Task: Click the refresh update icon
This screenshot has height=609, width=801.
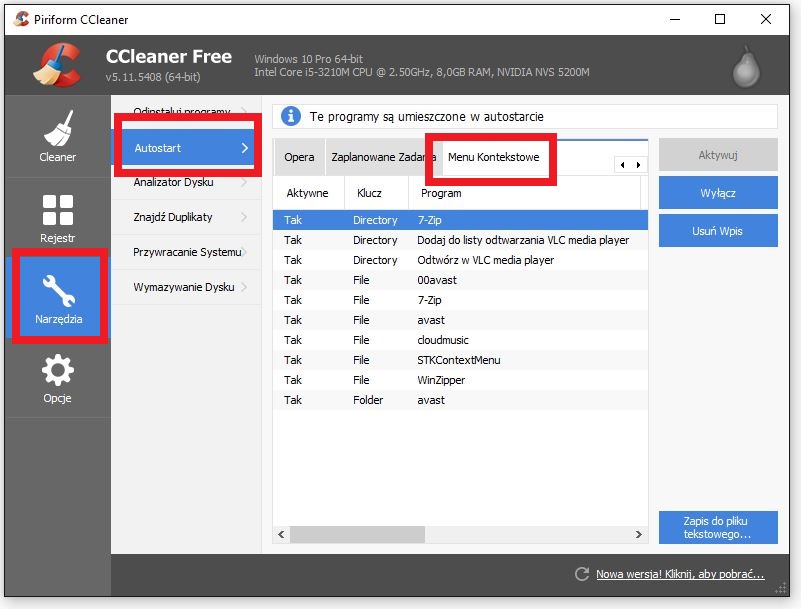Action: tap(582, 574)
